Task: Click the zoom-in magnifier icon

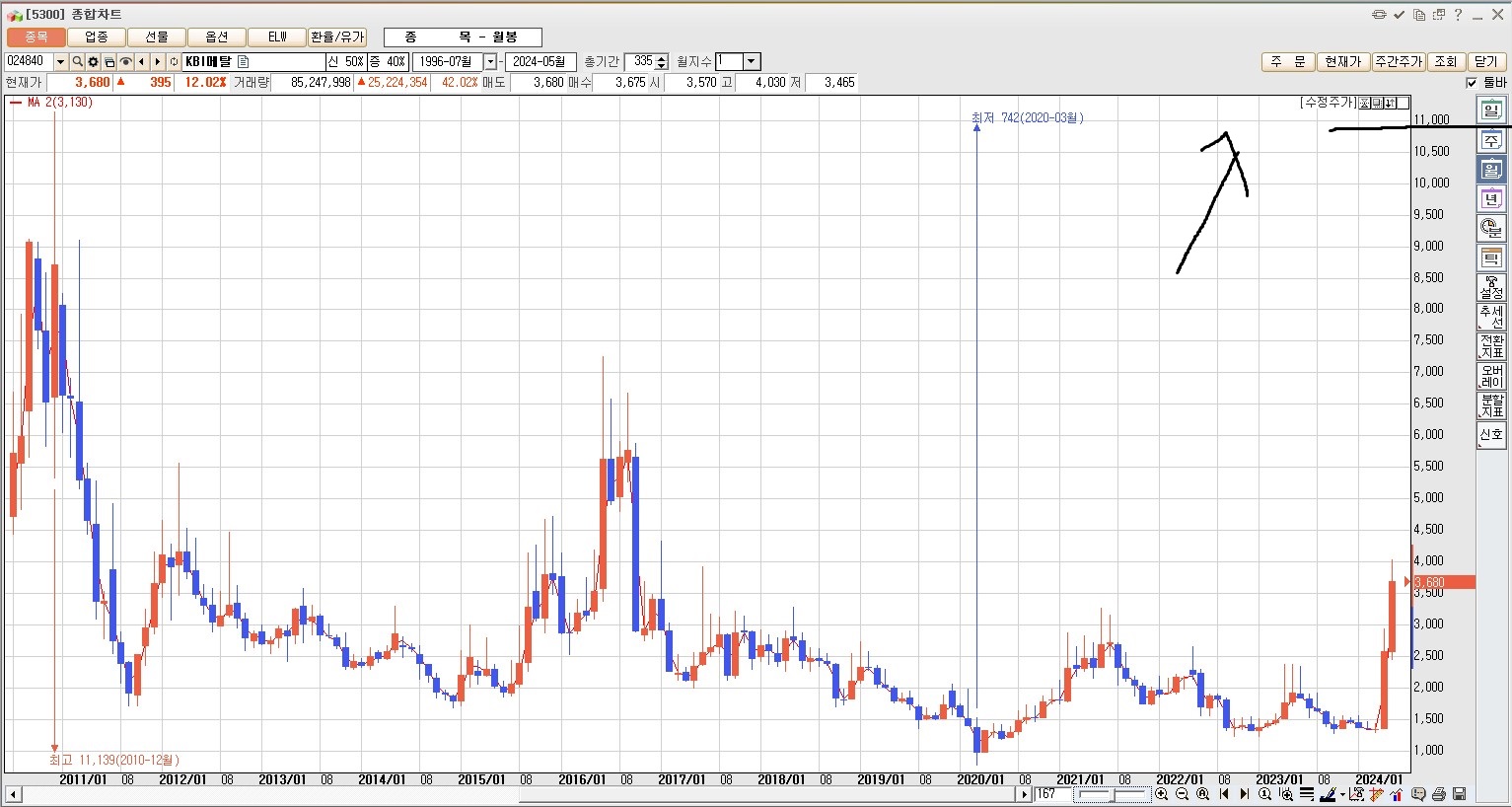Action: pos(1162,794)
